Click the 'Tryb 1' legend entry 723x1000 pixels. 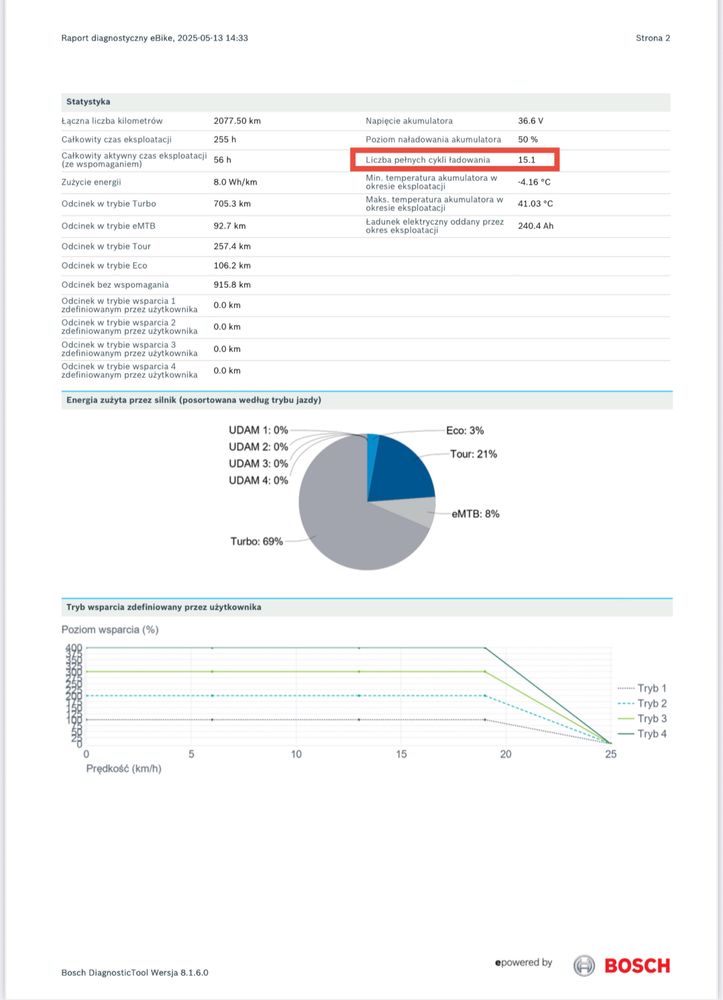point(642,688)
